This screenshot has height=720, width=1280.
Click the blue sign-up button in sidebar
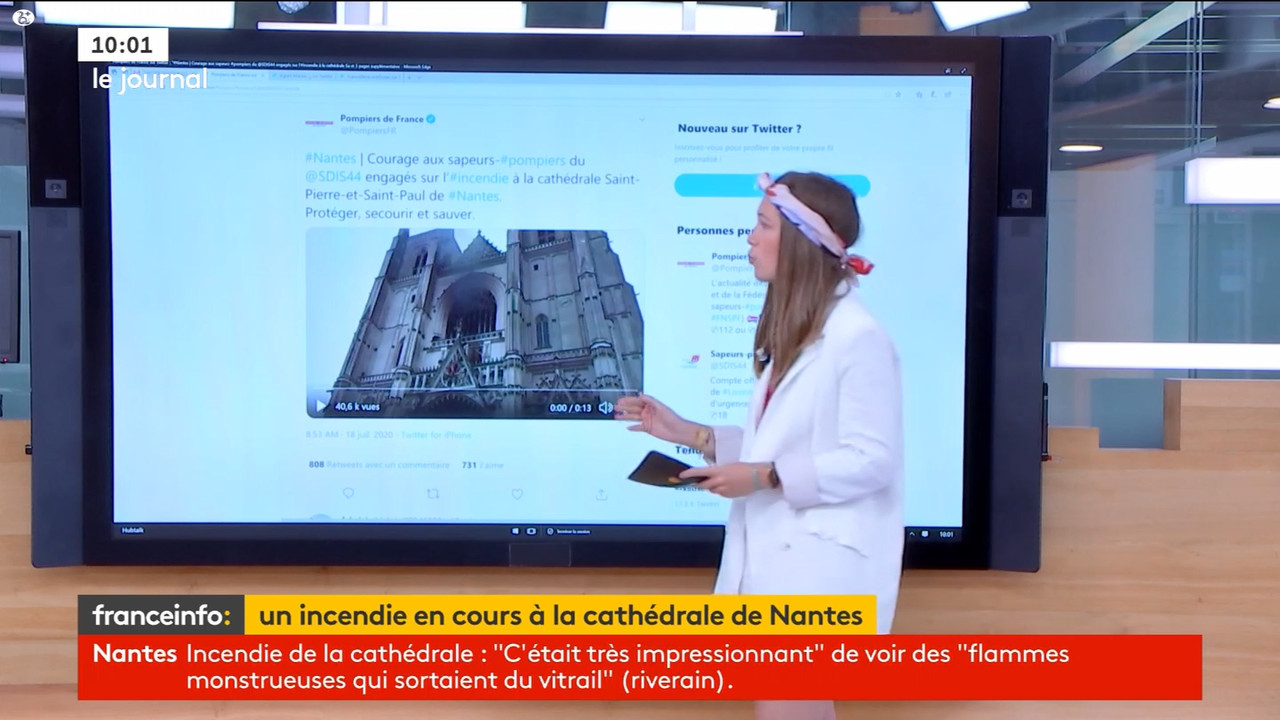pos(772,185)
